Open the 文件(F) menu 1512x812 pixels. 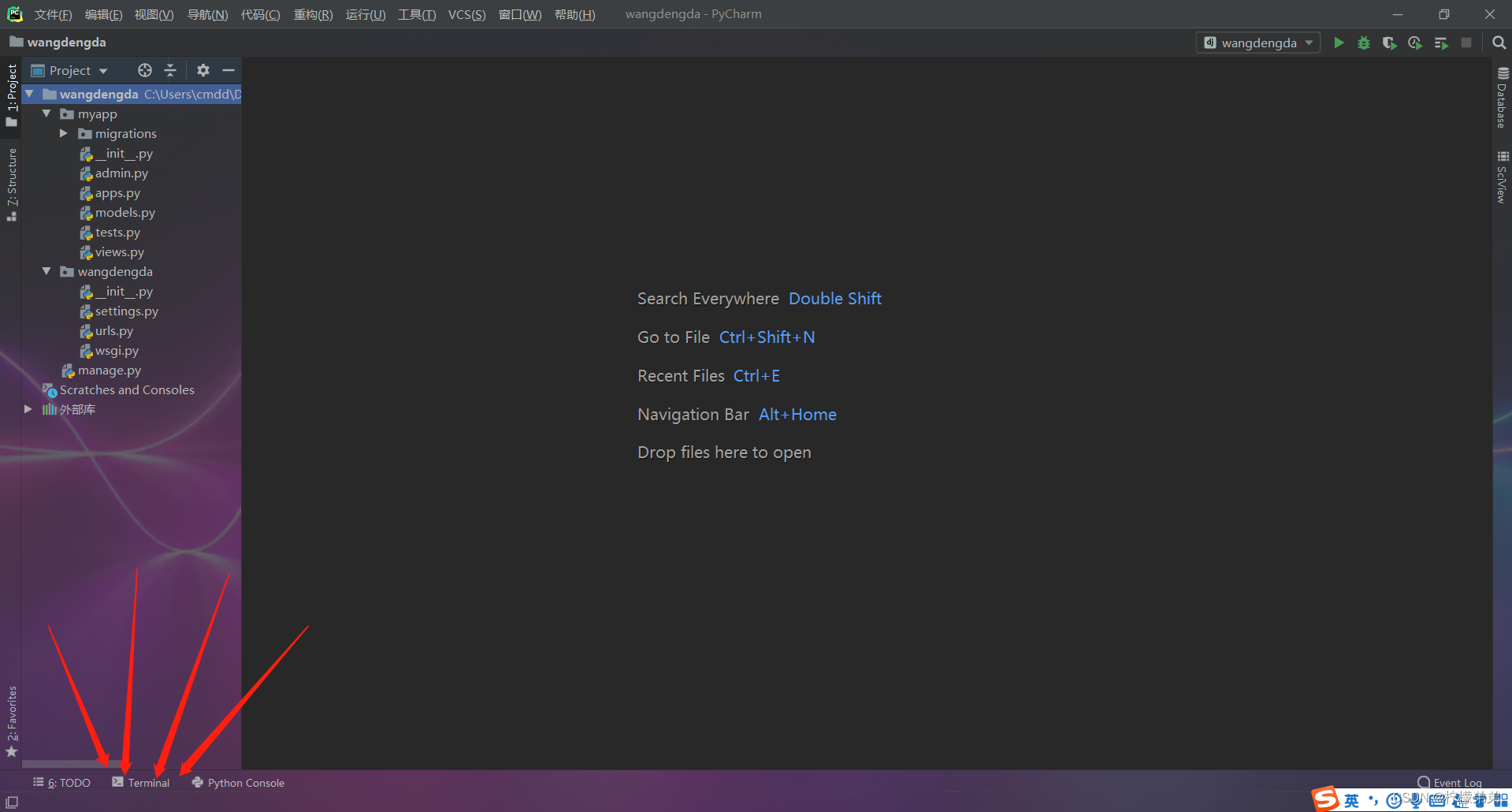click(x=53, y=14)
